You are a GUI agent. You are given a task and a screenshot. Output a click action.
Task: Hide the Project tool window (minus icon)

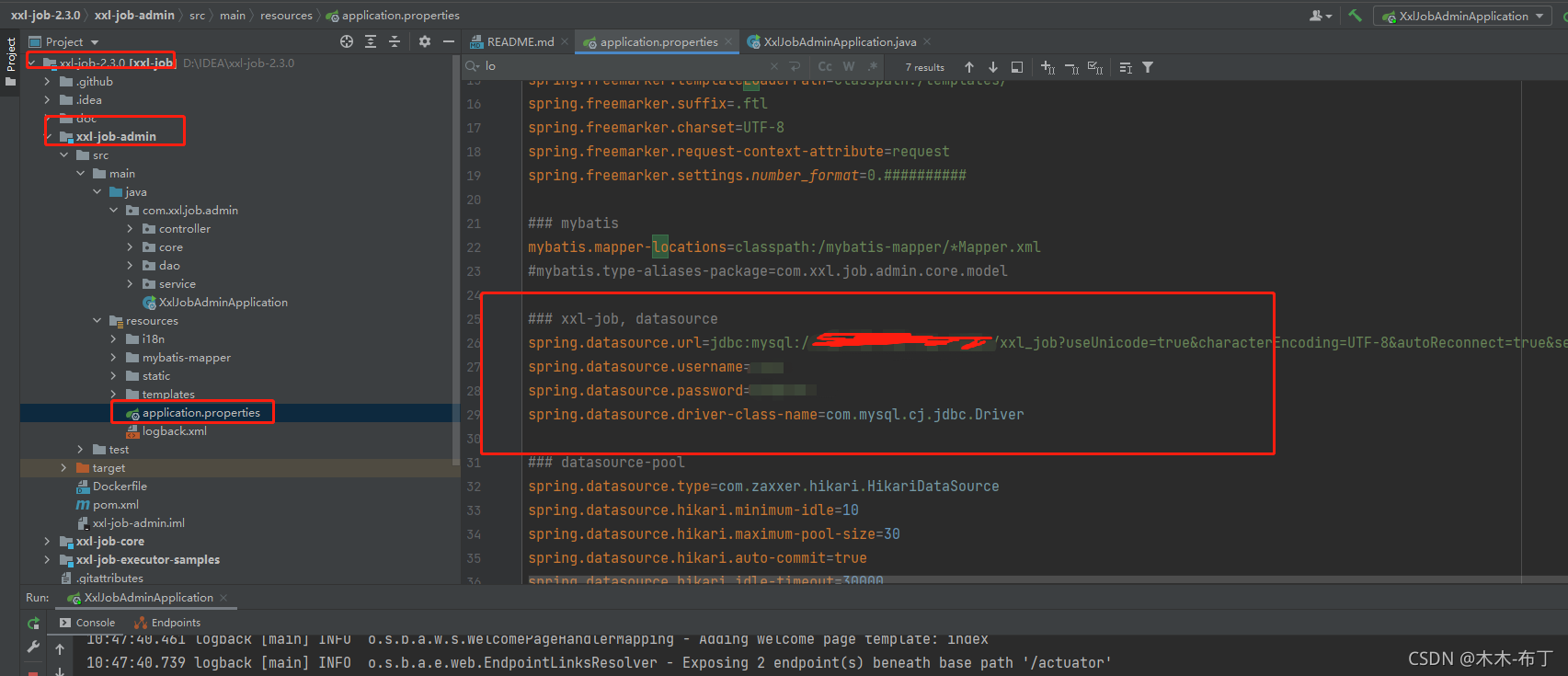click(x=449, y=41)
